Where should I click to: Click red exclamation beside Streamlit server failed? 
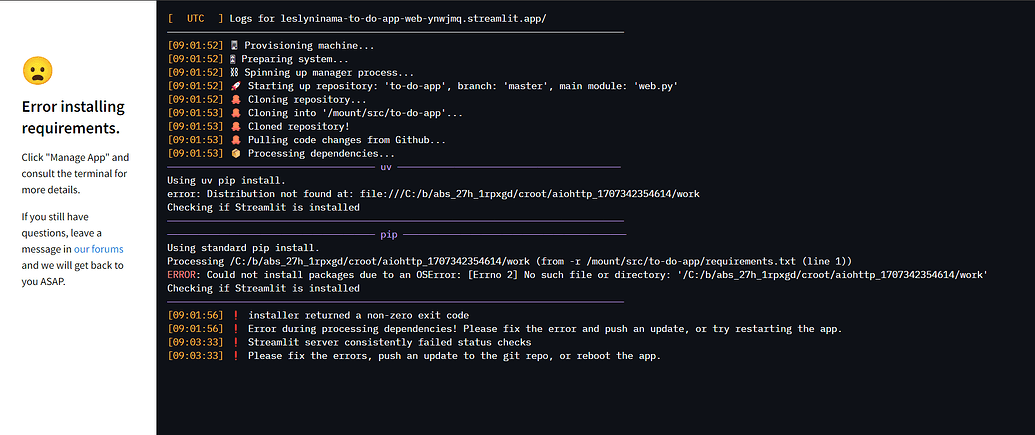pos(235,343)
